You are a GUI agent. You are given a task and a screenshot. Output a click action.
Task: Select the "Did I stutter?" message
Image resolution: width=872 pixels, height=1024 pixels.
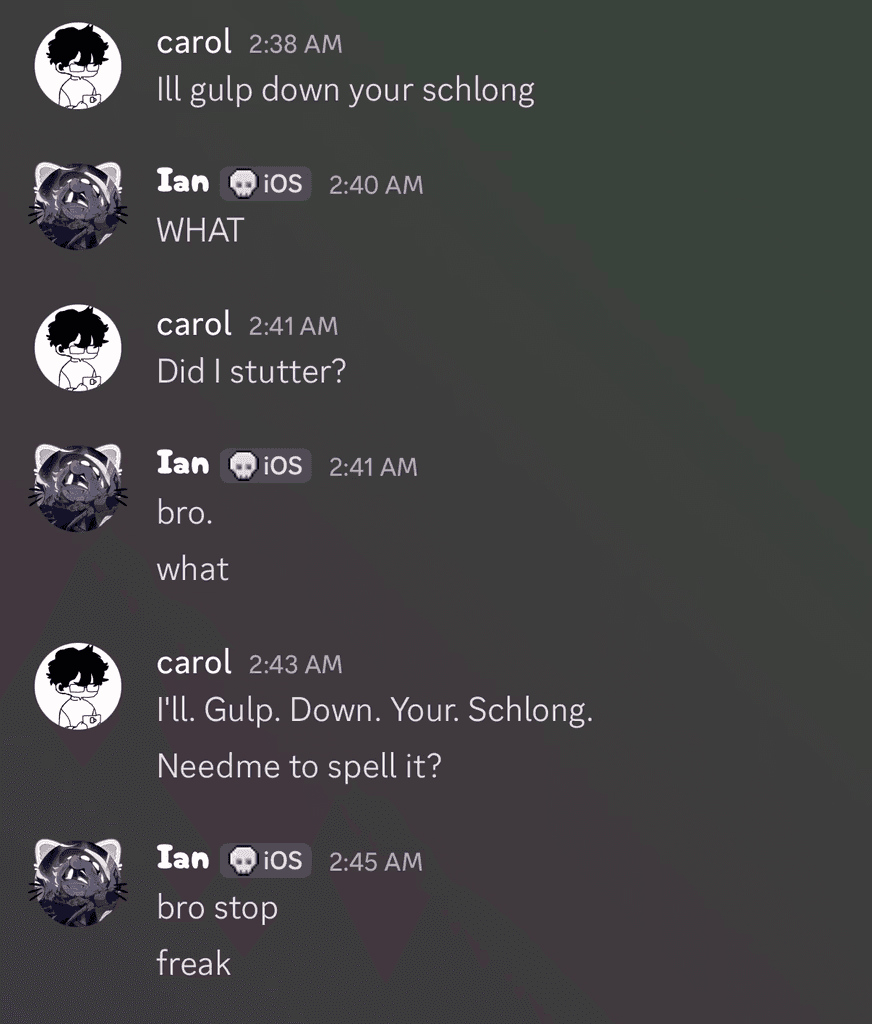(251, 372)
